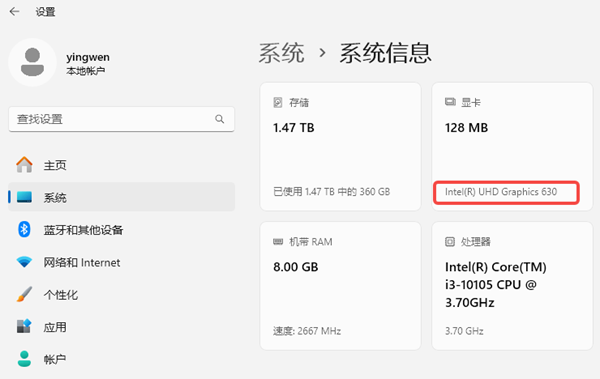Open 网络和 Internet settings
The width and height of the screenshot is (600, 379).
click(x=121, y=262)
